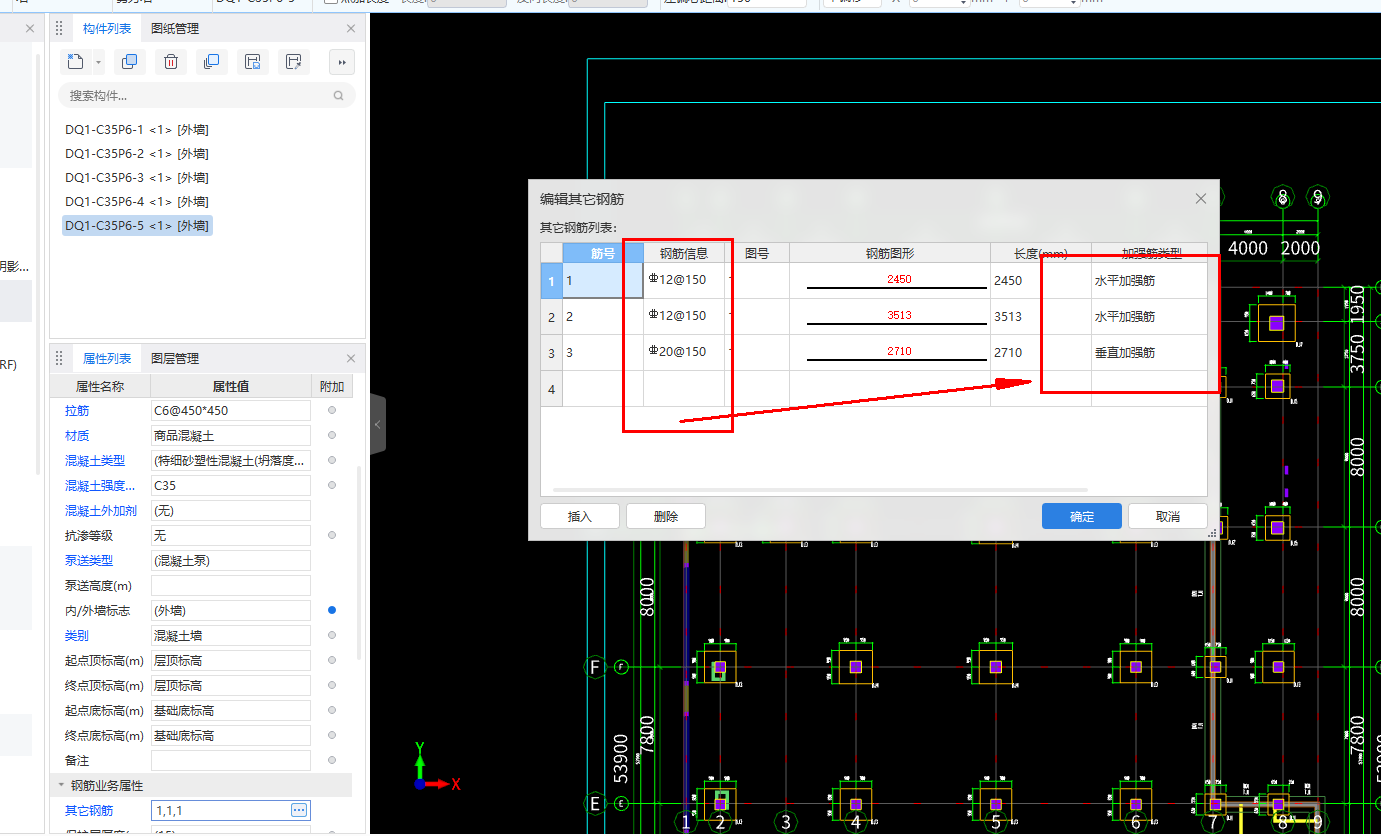Select component DQ1-C35P6-4

(137, 202)
